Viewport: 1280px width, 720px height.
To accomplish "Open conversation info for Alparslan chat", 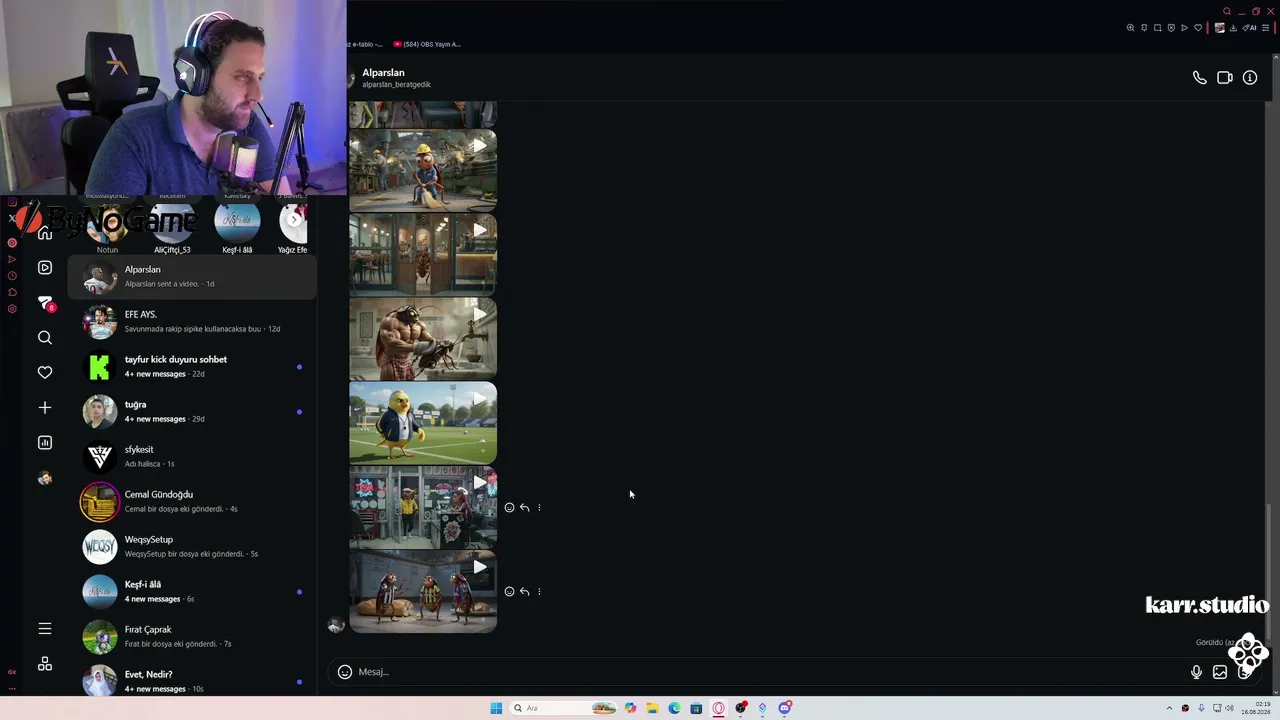I will pos(1250,78).
